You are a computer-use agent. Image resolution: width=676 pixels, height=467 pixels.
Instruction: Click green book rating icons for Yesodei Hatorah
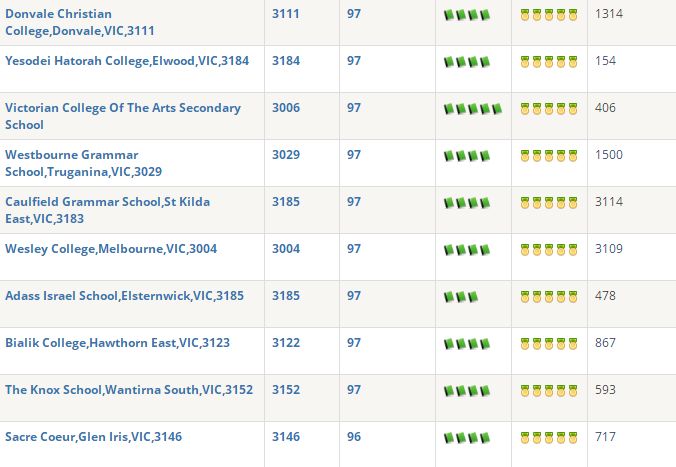click(x=467, y=62)
